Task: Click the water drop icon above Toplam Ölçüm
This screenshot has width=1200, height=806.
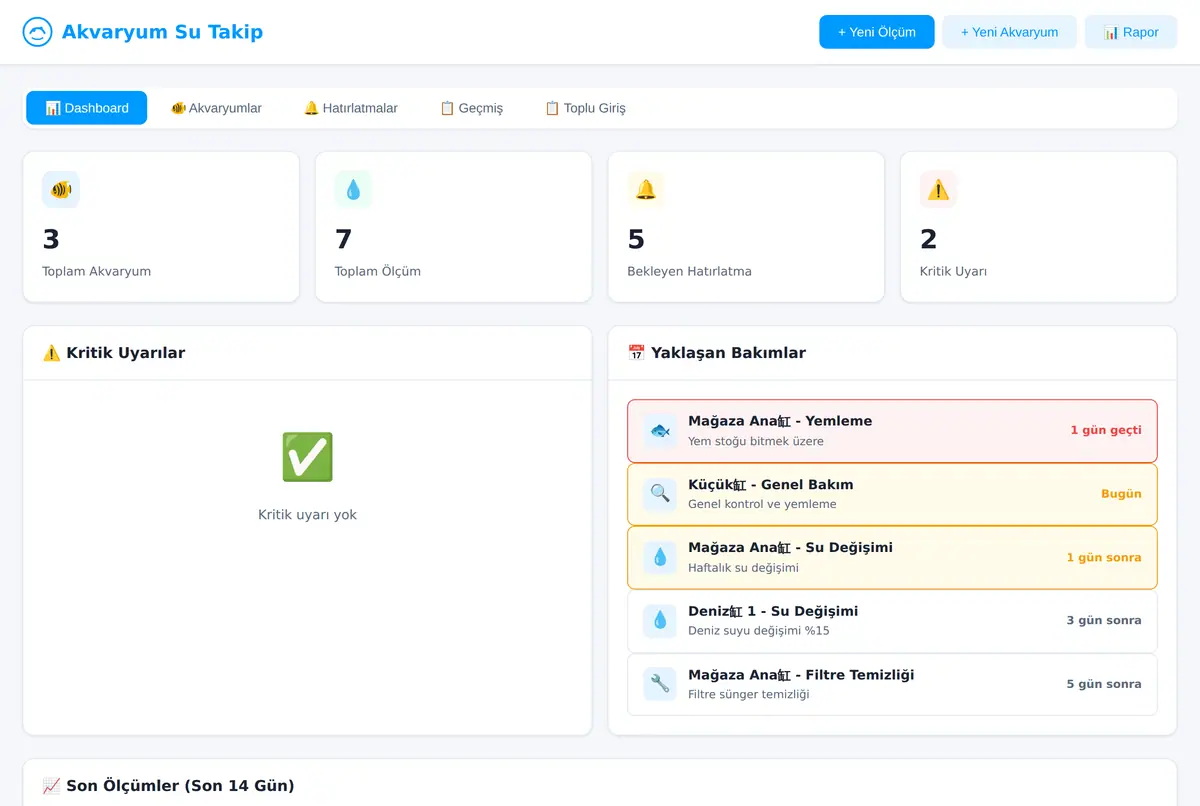Action: [353, 189]
